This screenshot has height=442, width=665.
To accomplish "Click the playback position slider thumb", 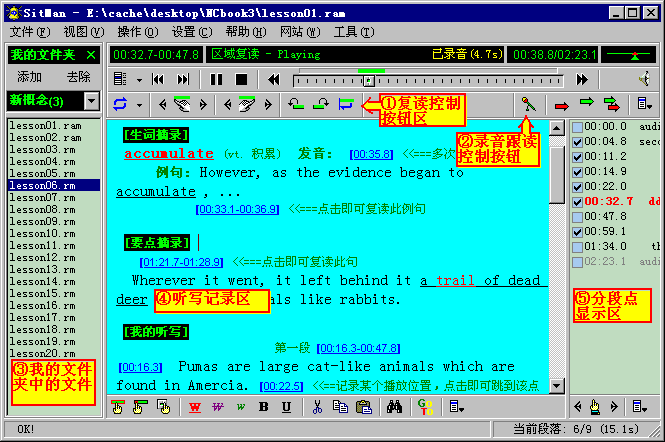I will 369,81.
